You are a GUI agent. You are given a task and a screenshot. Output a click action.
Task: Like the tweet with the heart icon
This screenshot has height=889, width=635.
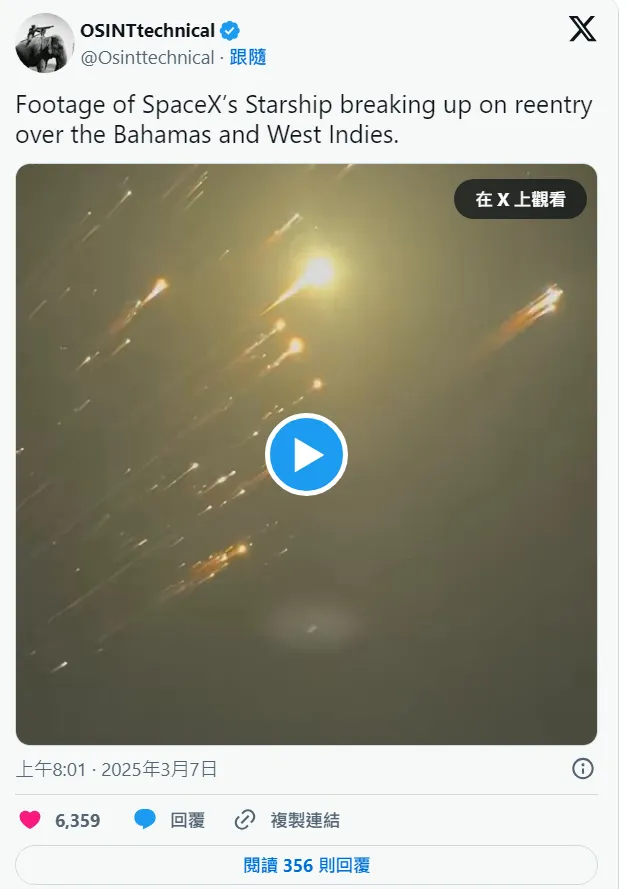pyautogui.click(x=30, y=820)
